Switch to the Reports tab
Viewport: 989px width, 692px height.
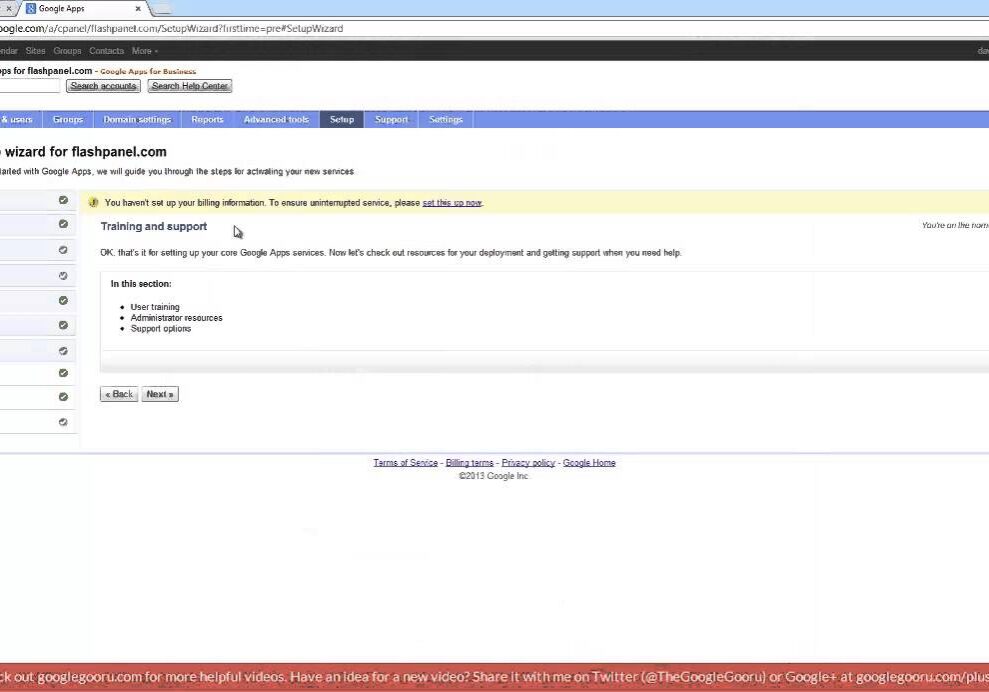pos(208,119)
